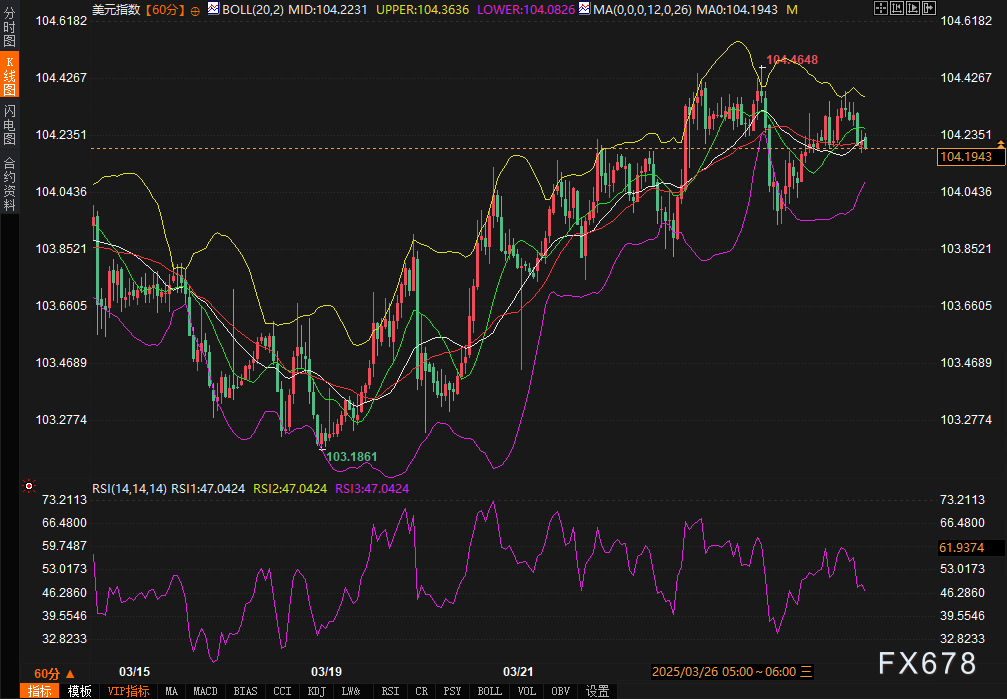Click the 03/21 date axis label
The height and width of the screenshot is (699, 1007).
tap(518, 672)
